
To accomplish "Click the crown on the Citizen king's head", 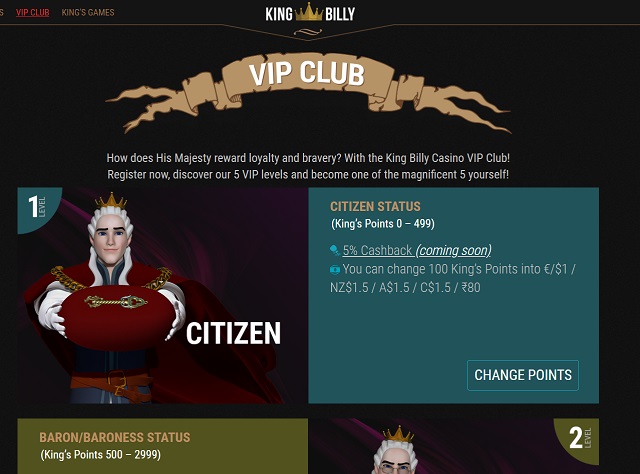I will click(x=111, y=201).
